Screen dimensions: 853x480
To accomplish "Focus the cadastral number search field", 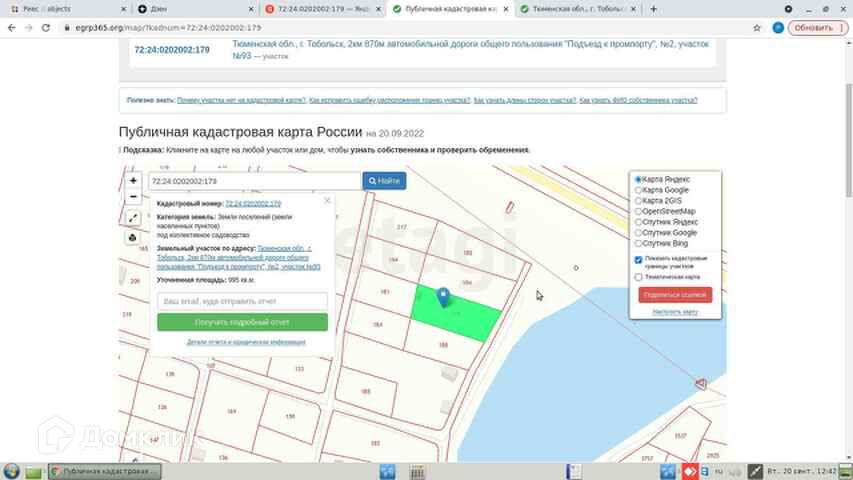I will [255, 181].
